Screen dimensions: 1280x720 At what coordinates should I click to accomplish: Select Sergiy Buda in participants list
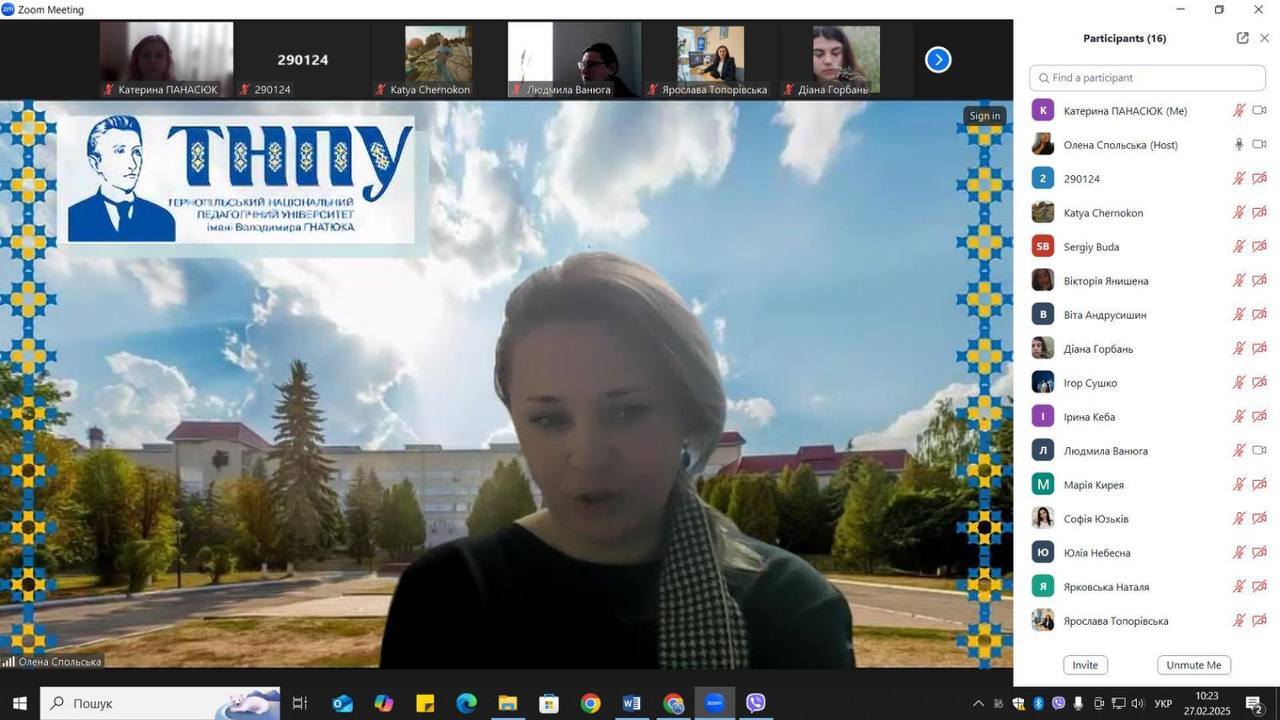[1091, 247]
